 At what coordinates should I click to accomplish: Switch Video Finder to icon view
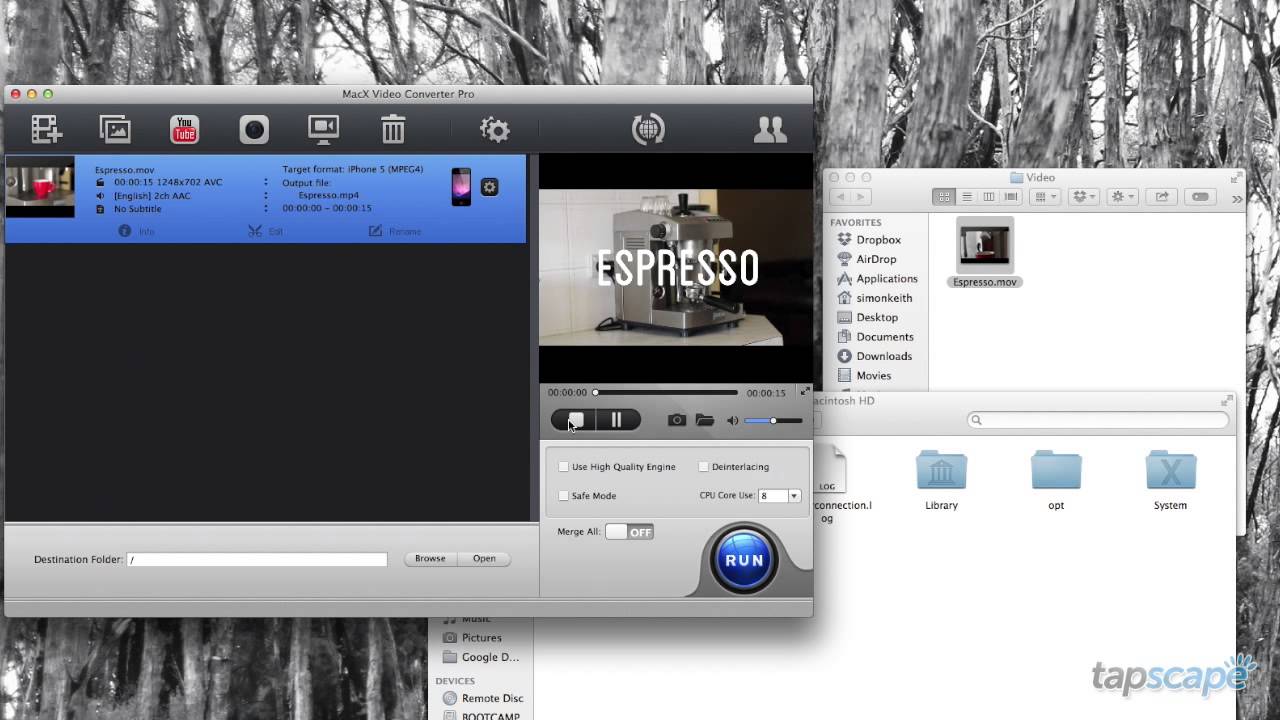click(944, 197)
